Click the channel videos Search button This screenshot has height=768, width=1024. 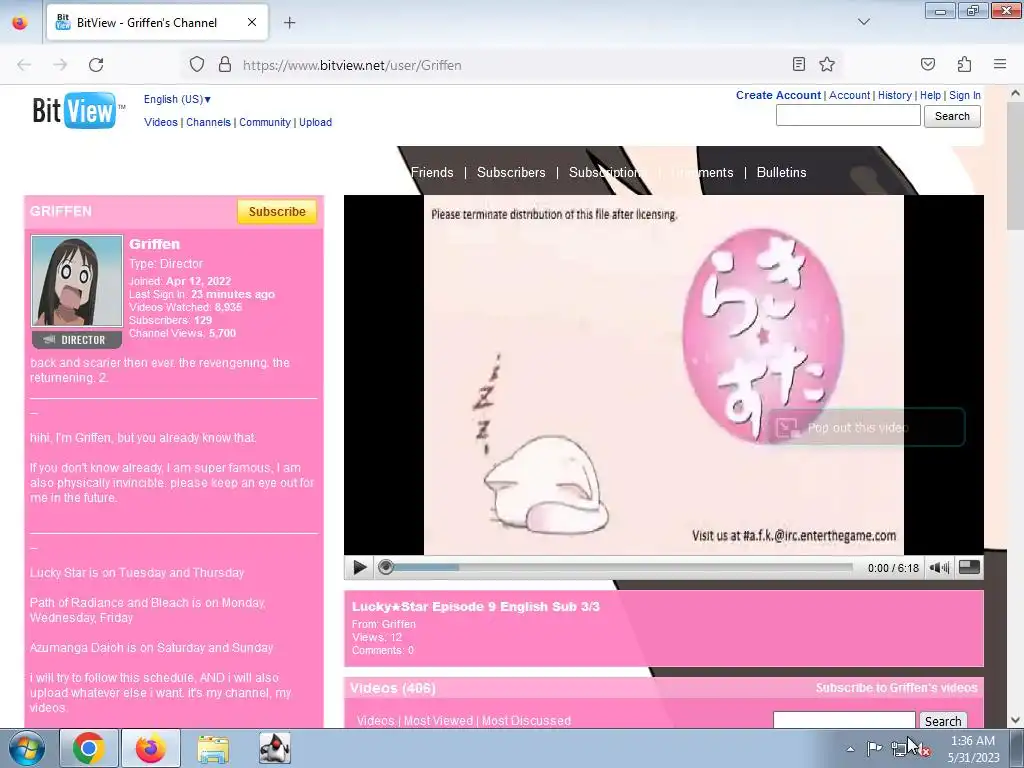click(943, 721)
